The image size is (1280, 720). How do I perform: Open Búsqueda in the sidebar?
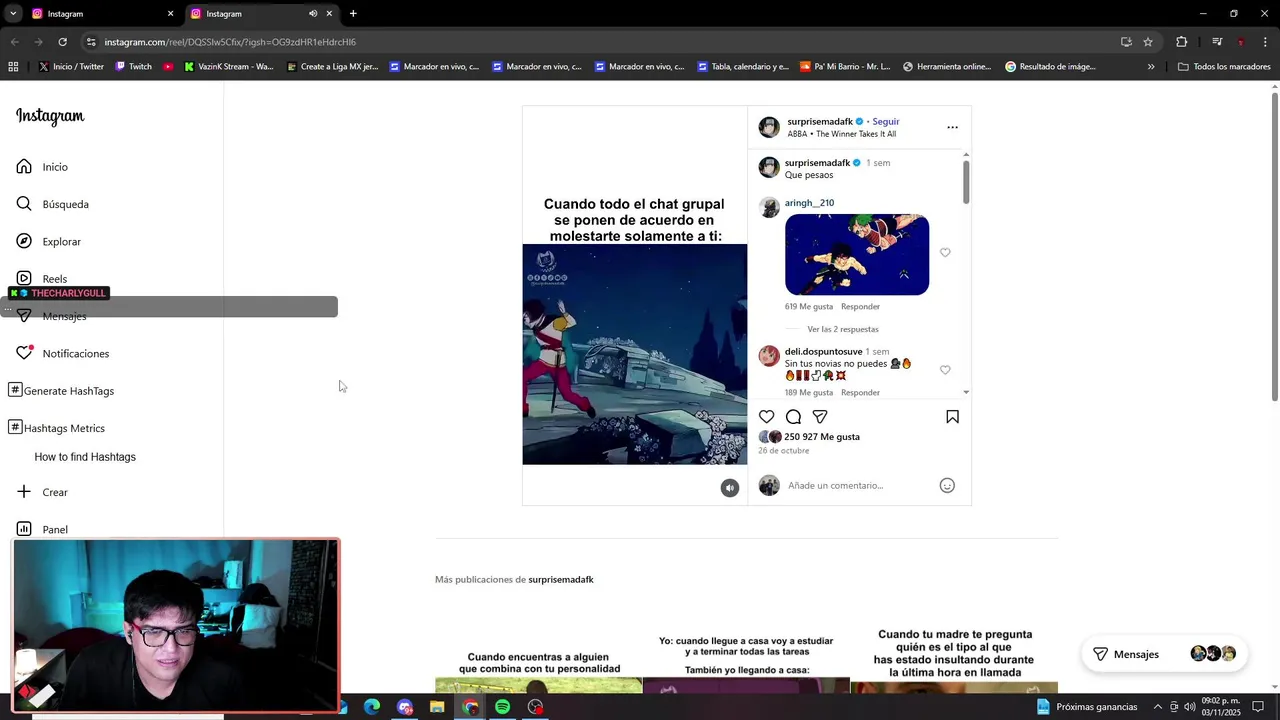(x=52, y=204)
